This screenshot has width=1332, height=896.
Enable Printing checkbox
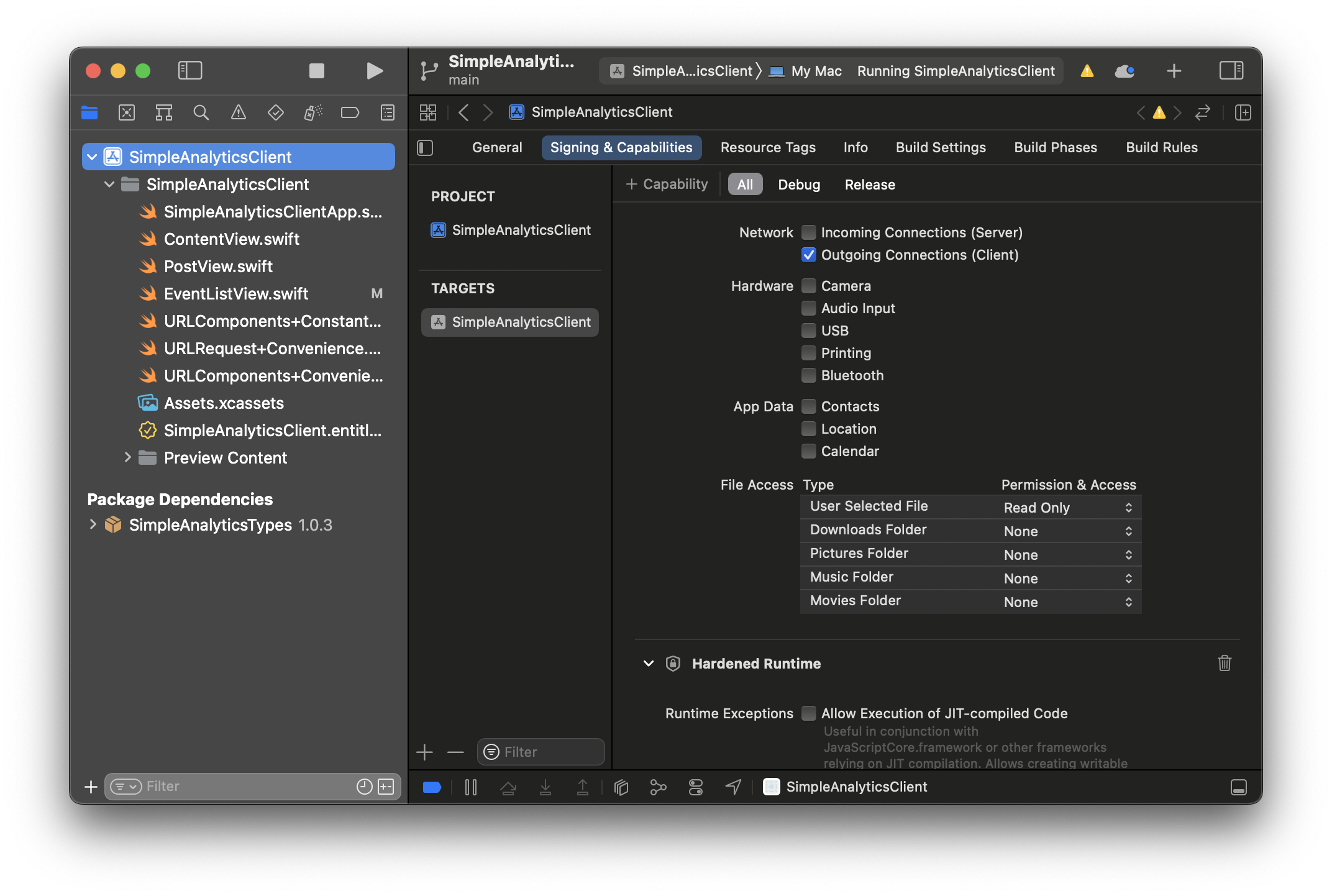pyautogui.click(x=808, y=353)
